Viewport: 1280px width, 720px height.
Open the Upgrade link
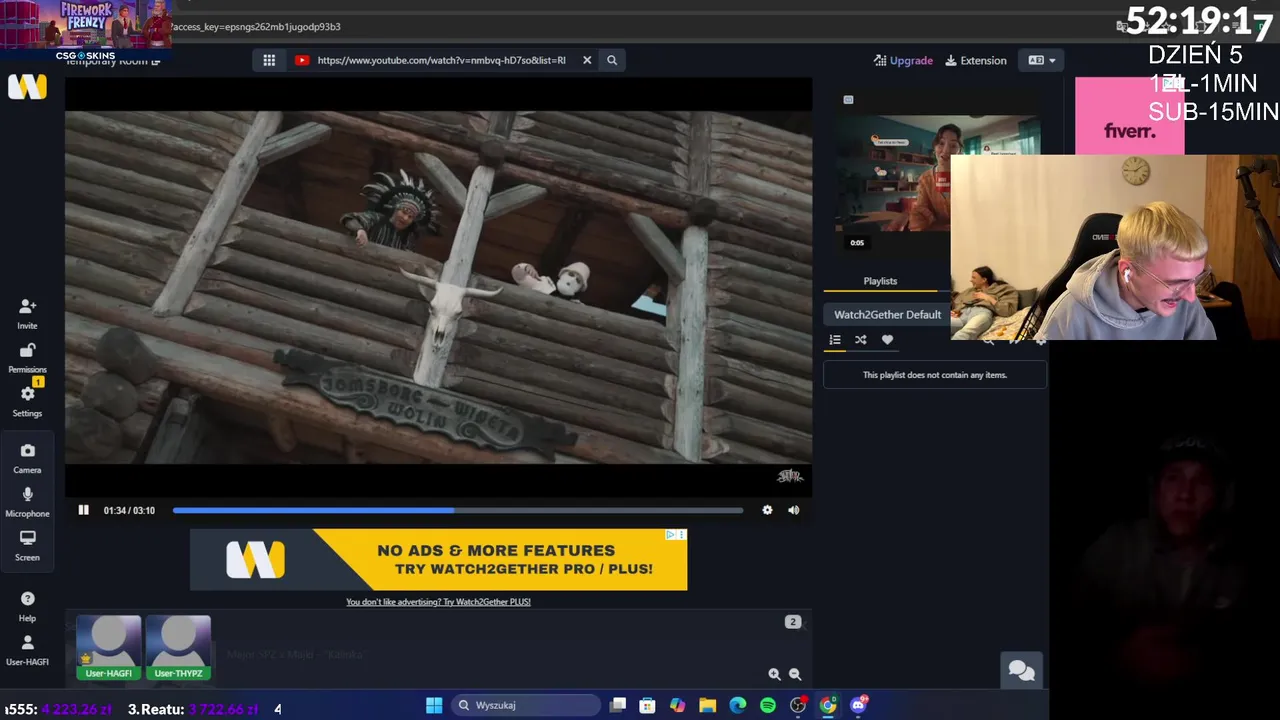903,60
